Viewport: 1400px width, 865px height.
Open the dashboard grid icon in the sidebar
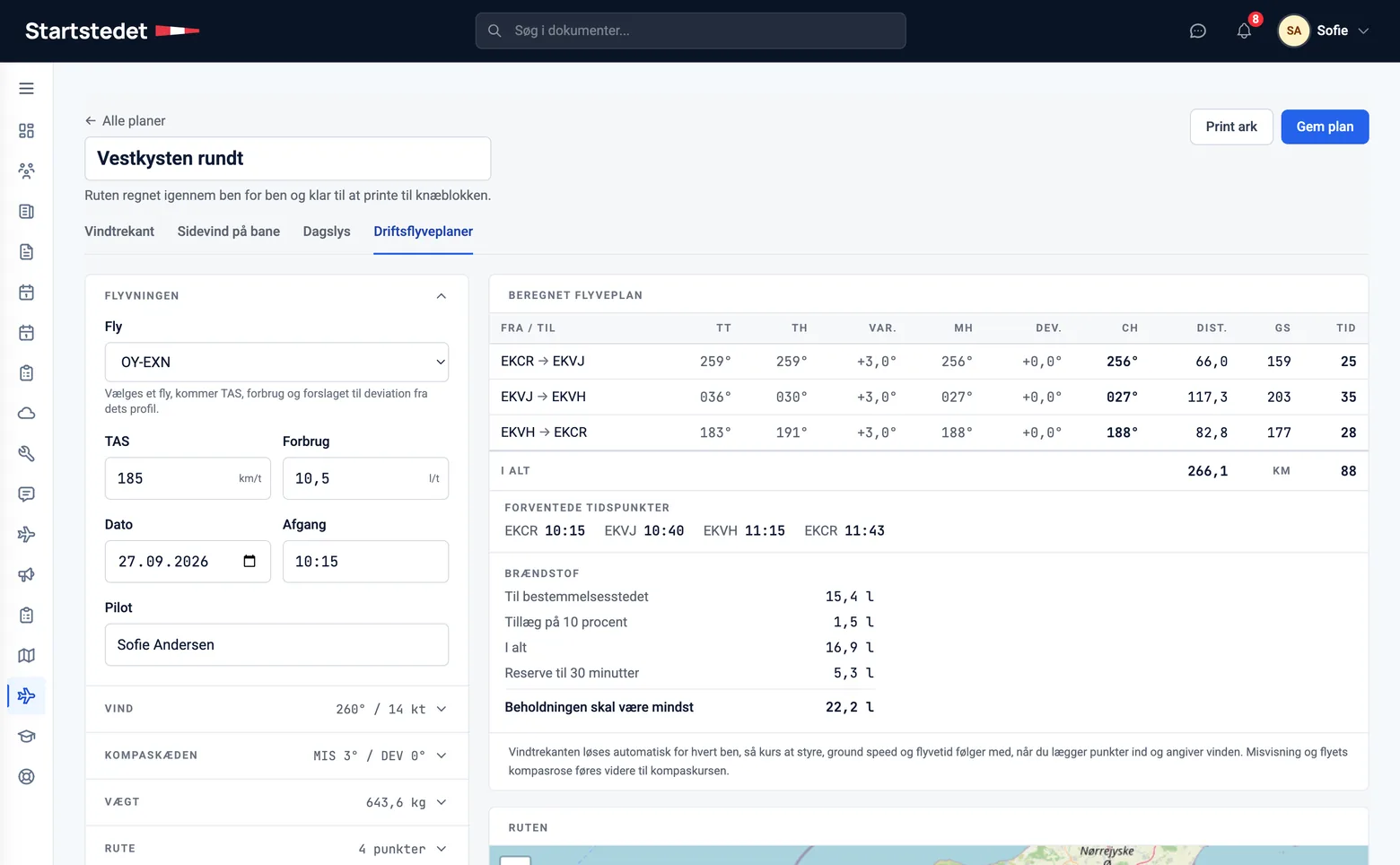tap(27, 131)
